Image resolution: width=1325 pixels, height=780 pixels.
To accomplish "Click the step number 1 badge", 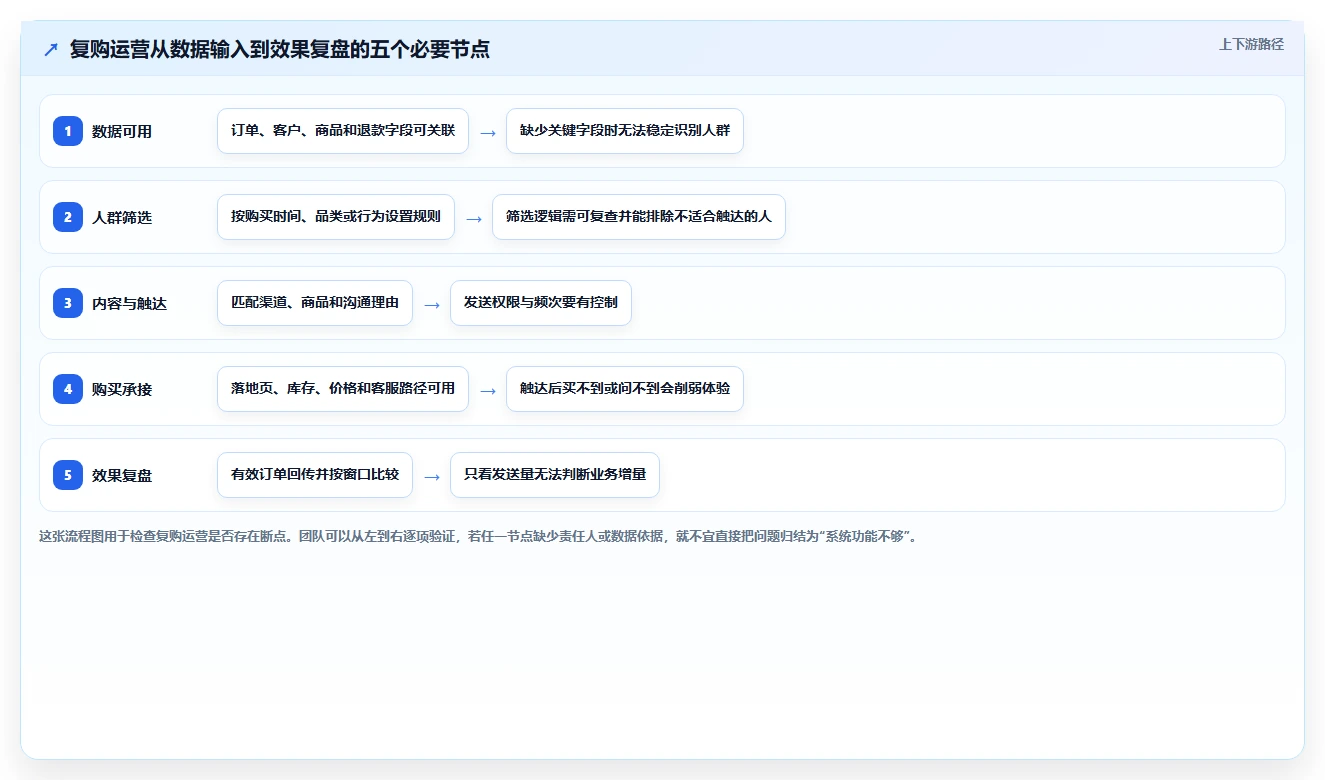I will click(68, 130).
